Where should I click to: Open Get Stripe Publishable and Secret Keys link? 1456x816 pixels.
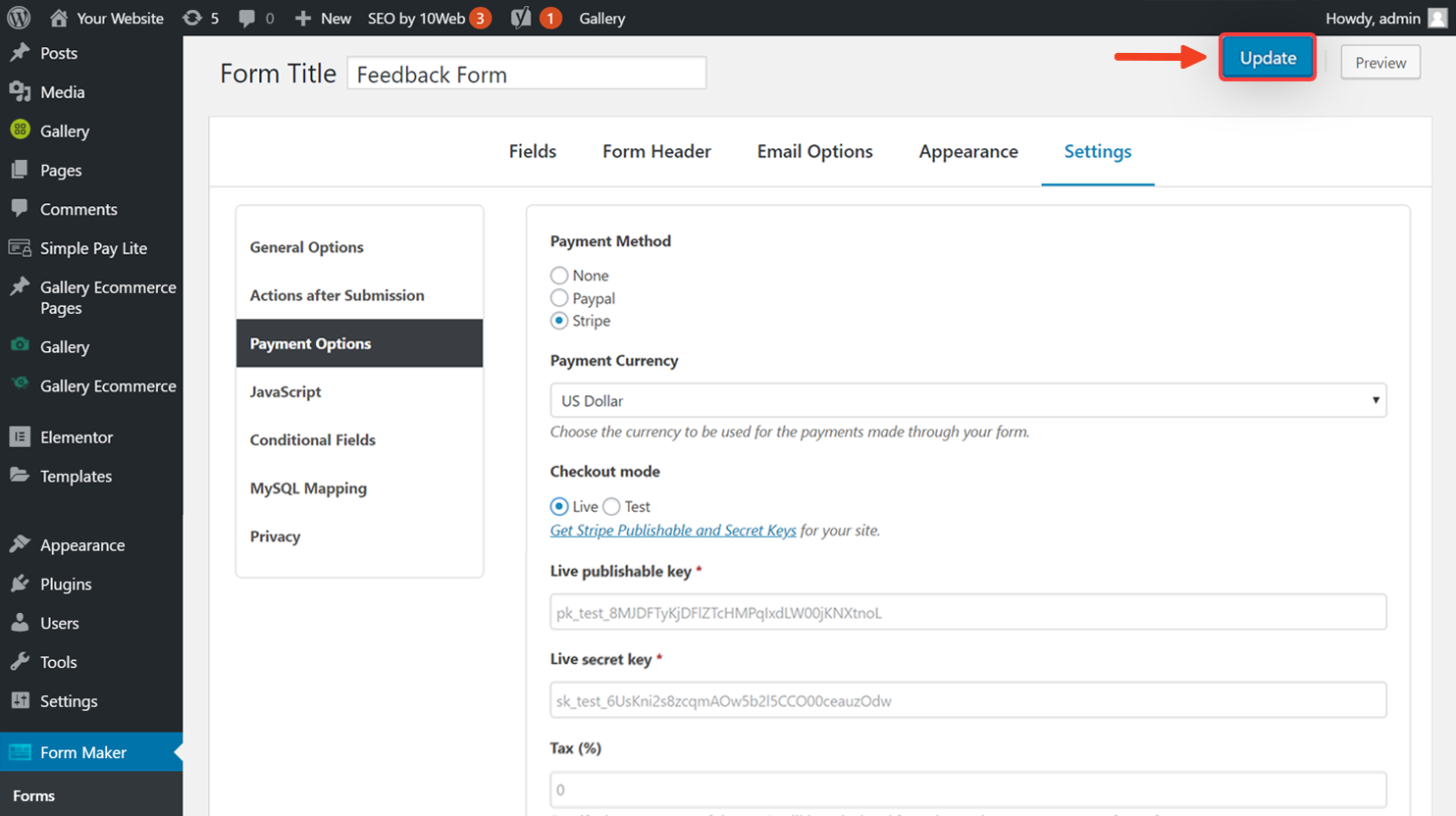click(673, 531)
